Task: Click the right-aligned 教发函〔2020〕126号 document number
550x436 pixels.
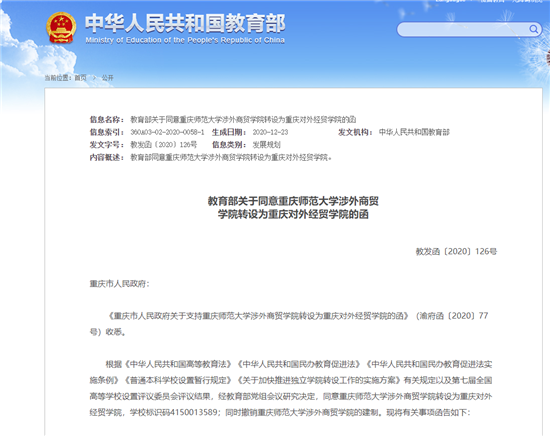Action: coord(456,251)
